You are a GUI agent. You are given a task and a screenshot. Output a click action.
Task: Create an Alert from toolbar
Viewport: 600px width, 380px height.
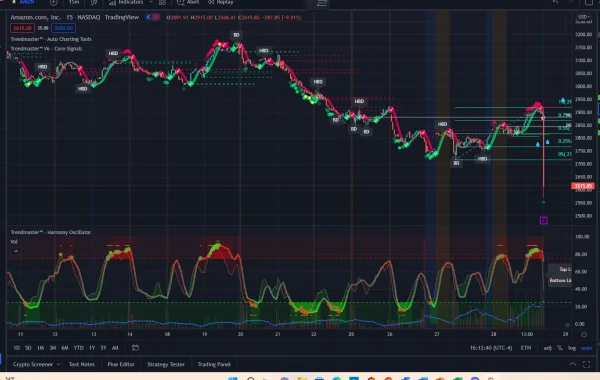(x=188, y=2)
